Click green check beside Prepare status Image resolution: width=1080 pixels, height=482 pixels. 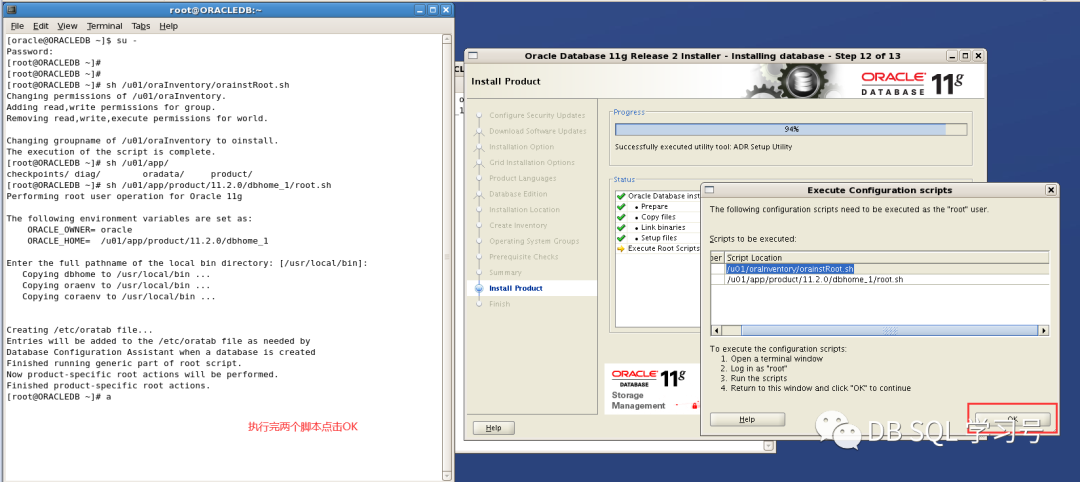tap(621, 207)
